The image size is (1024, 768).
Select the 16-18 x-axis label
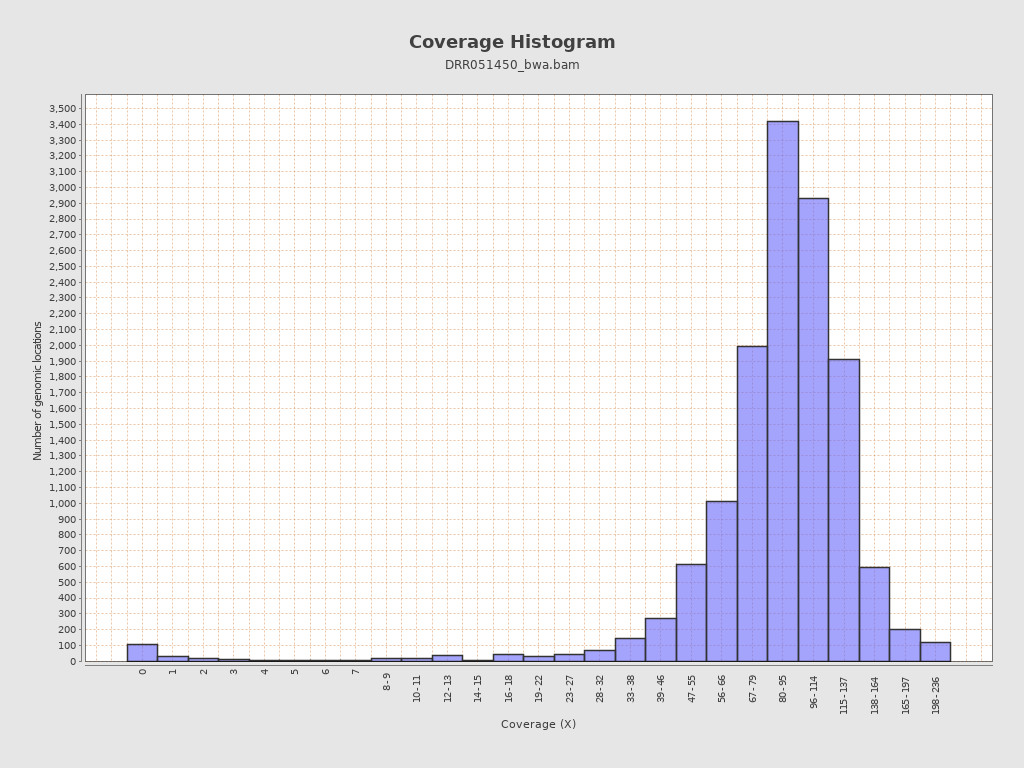[x=509, y=688]
